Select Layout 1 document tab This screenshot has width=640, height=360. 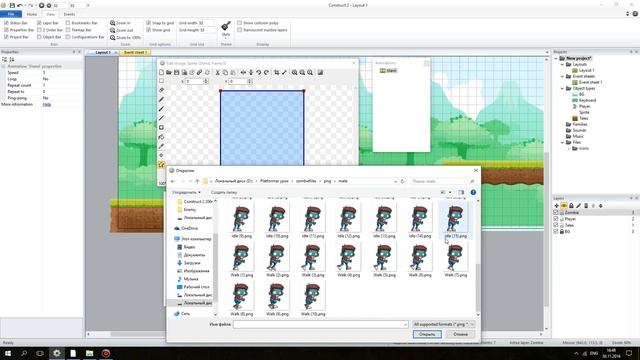[x=103, y=52]
